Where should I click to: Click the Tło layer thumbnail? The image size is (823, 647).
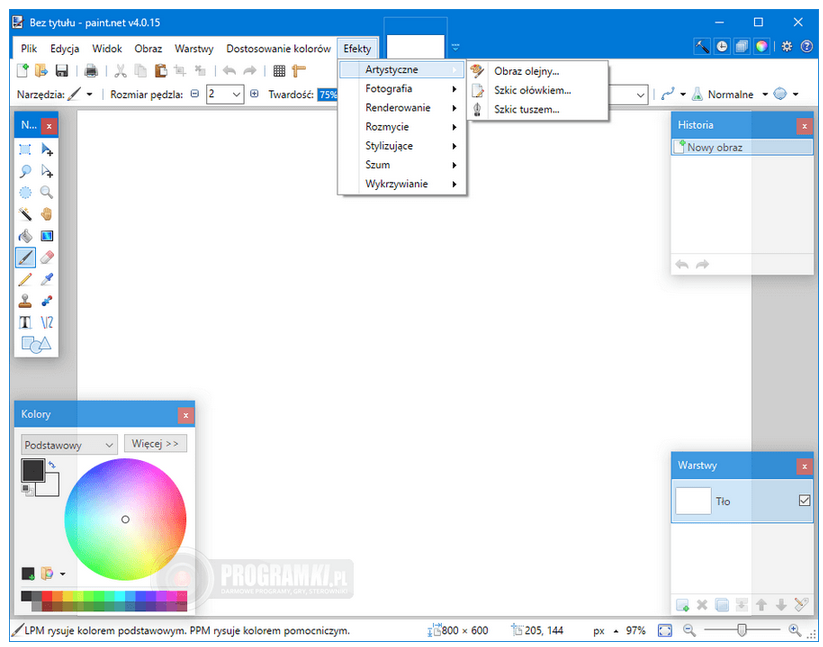pyautogui.click(x=693, y=501)
